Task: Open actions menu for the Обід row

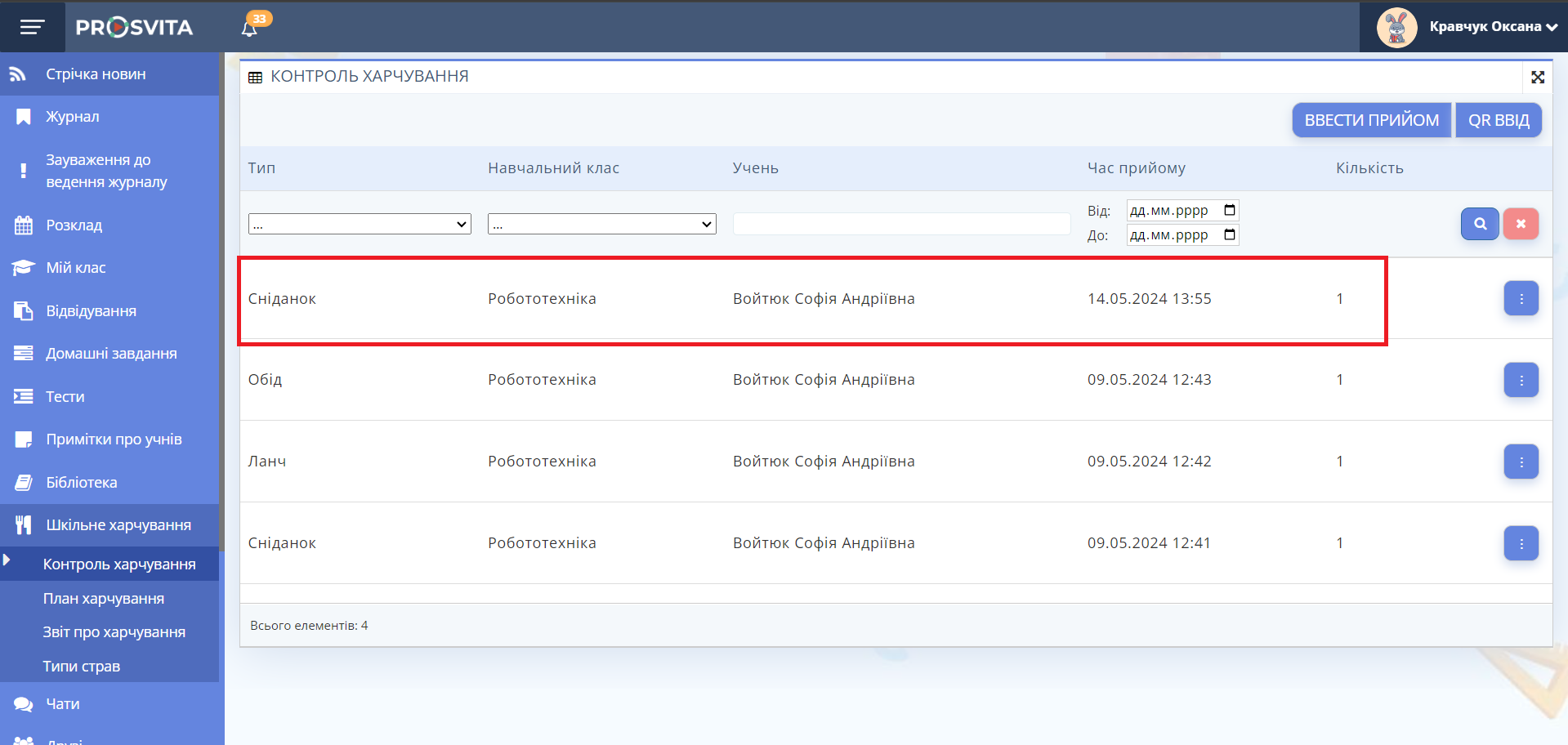Action: 1521,380
